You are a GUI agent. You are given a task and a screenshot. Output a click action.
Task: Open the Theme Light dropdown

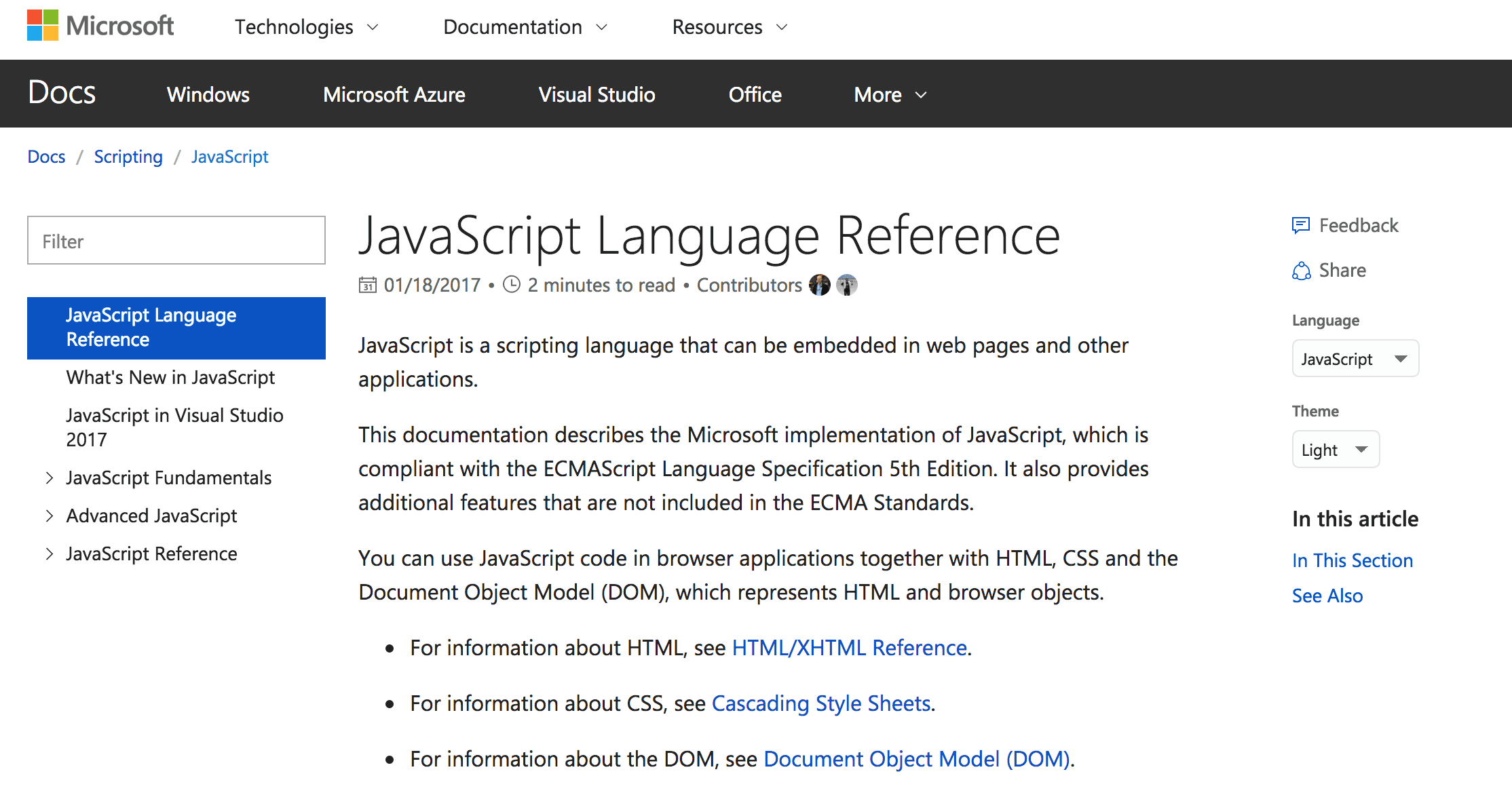coord(1335,450)
